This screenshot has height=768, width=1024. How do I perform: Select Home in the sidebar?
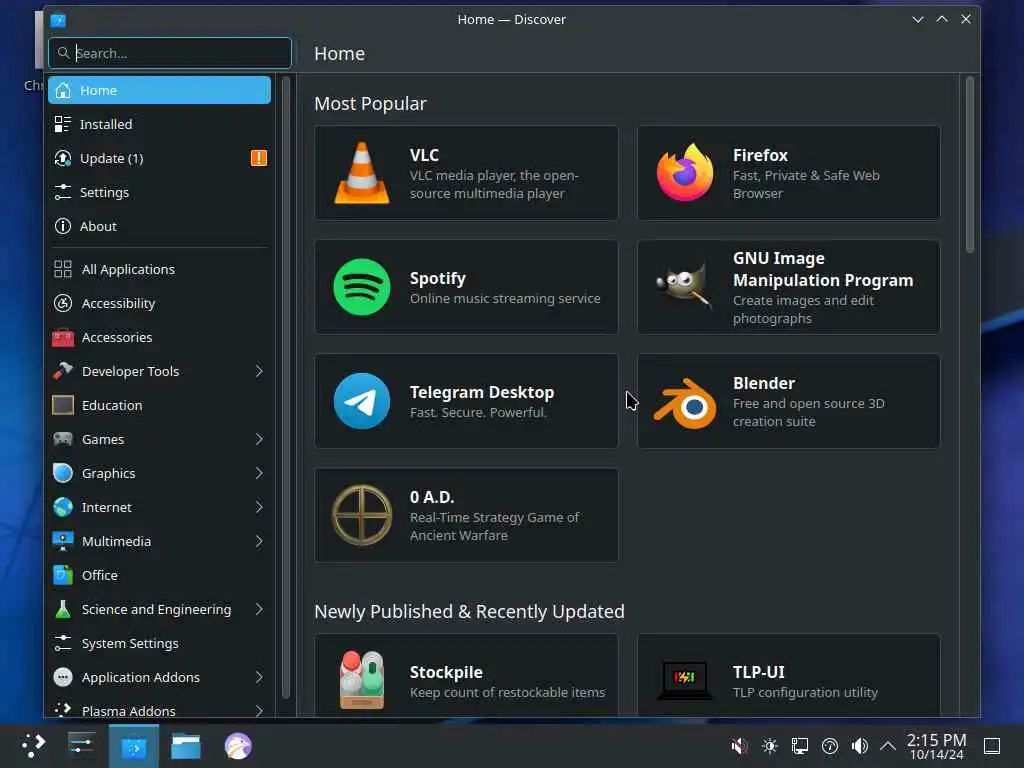tap(159, 90)
